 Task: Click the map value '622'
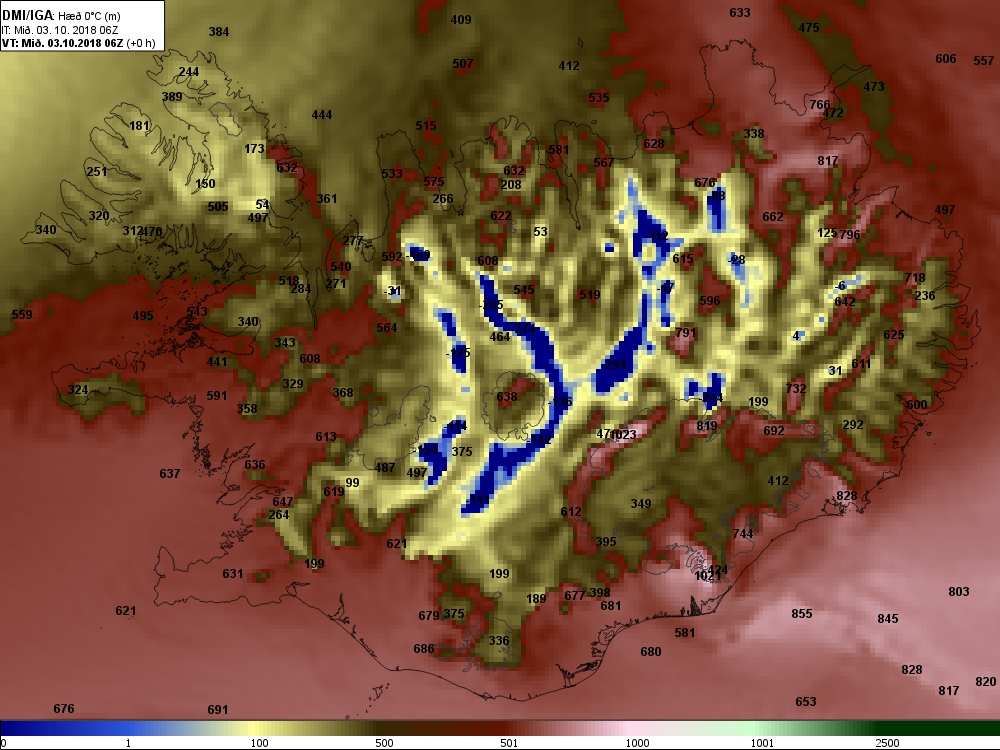(x=501, y=216)
